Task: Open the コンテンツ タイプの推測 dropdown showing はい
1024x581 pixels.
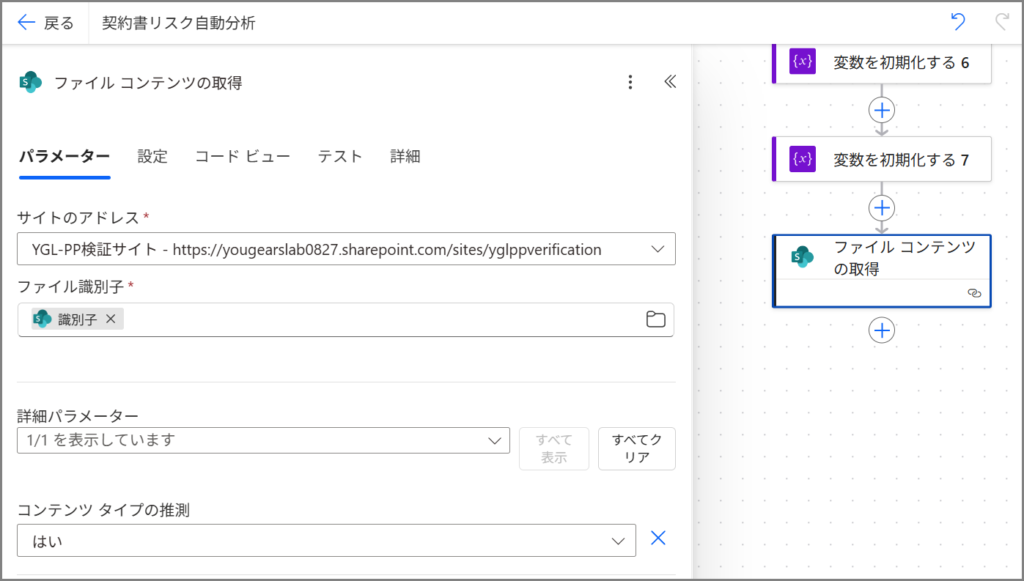Action: pyautogui.click(x=617, y=540)
